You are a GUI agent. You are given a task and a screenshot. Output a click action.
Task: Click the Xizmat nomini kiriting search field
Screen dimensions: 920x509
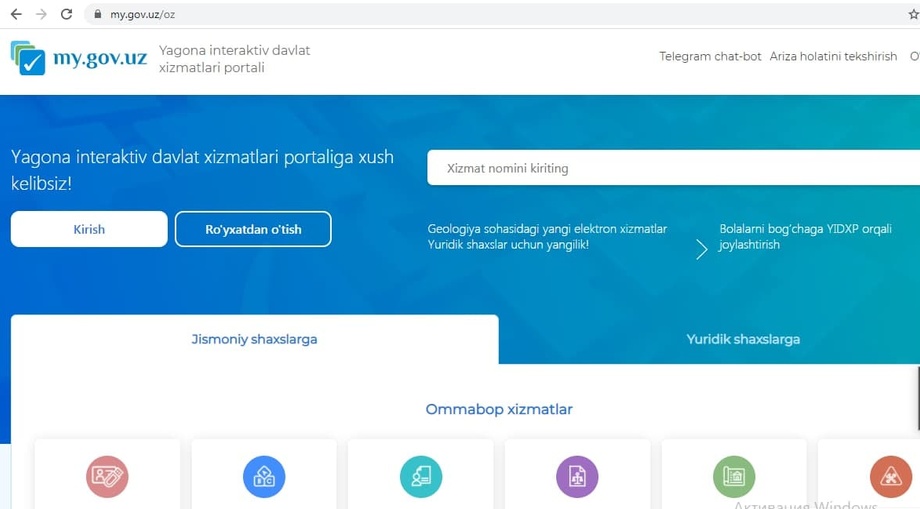click(x=670, y=168)
